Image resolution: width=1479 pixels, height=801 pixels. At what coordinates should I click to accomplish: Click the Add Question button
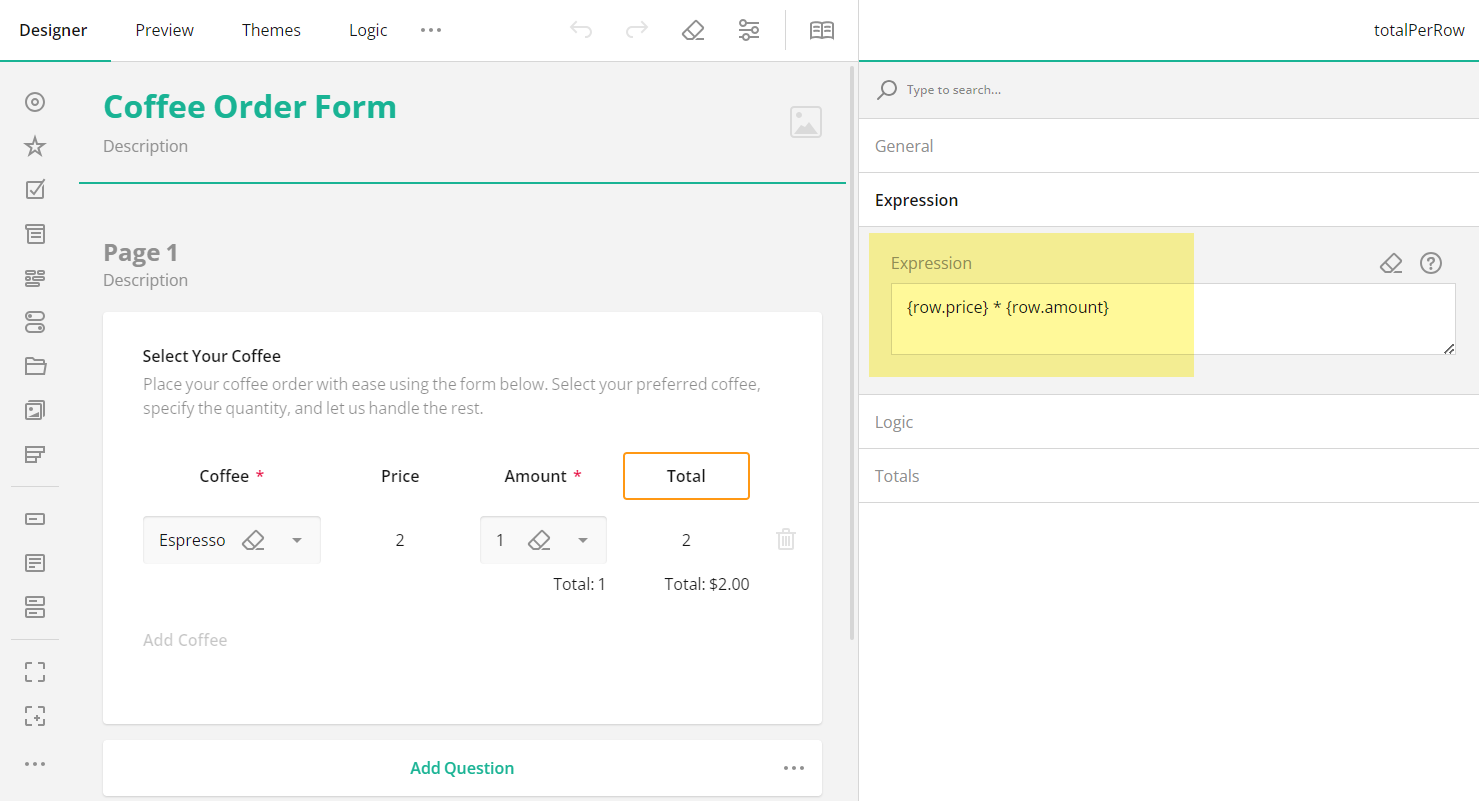tap(461, 767)
